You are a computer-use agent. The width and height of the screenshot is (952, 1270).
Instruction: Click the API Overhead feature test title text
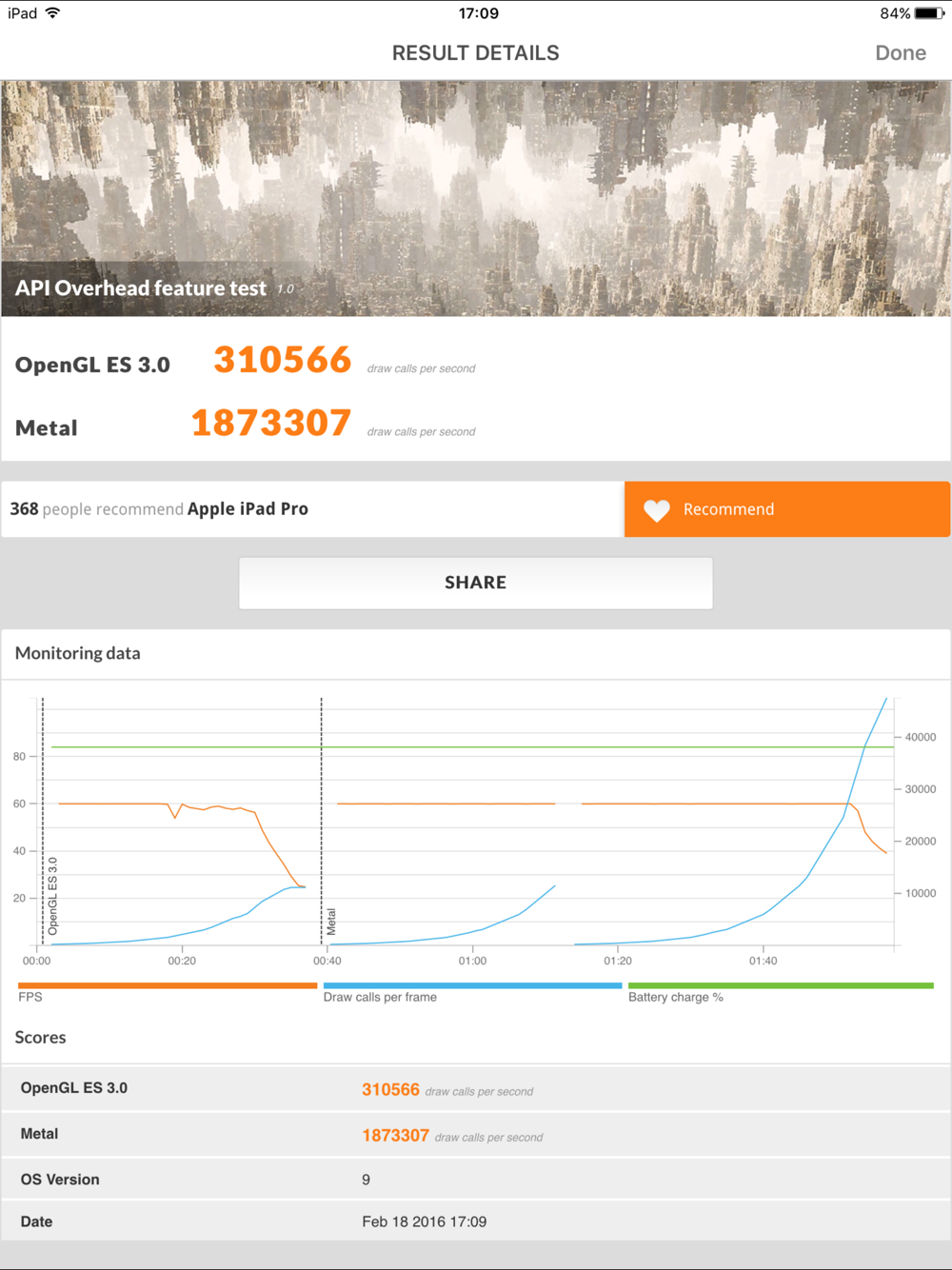tap(141, 288)
